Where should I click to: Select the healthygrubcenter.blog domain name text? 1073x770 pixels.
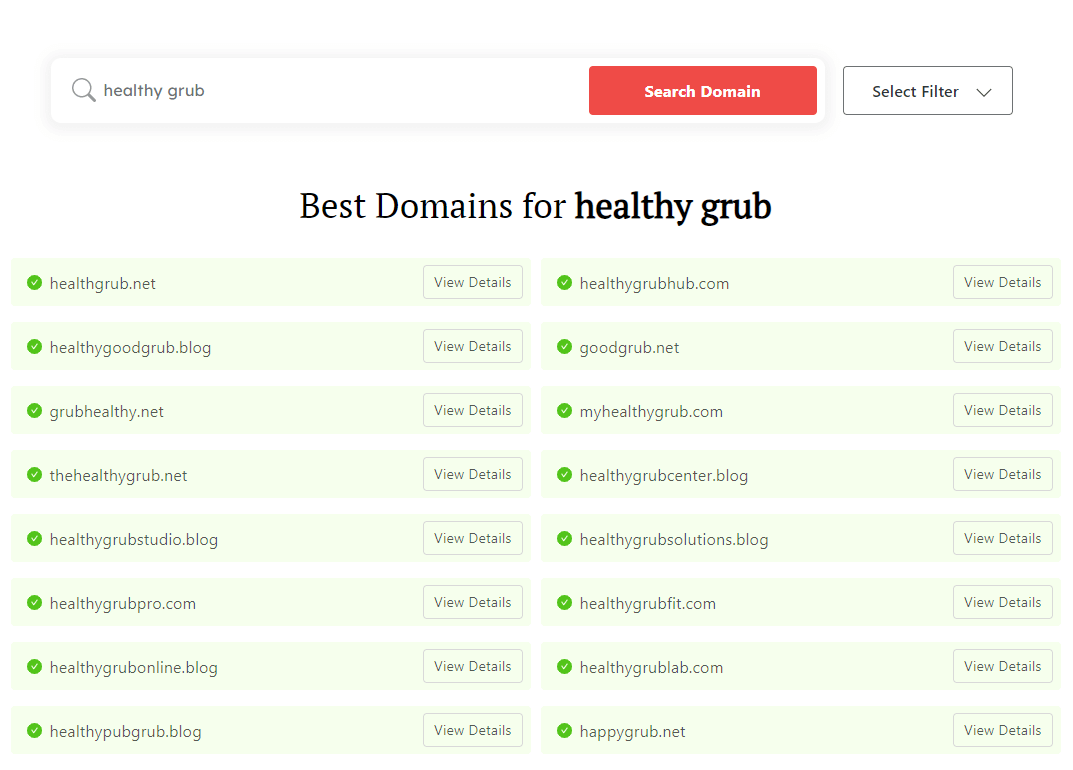tap(664, 476)
